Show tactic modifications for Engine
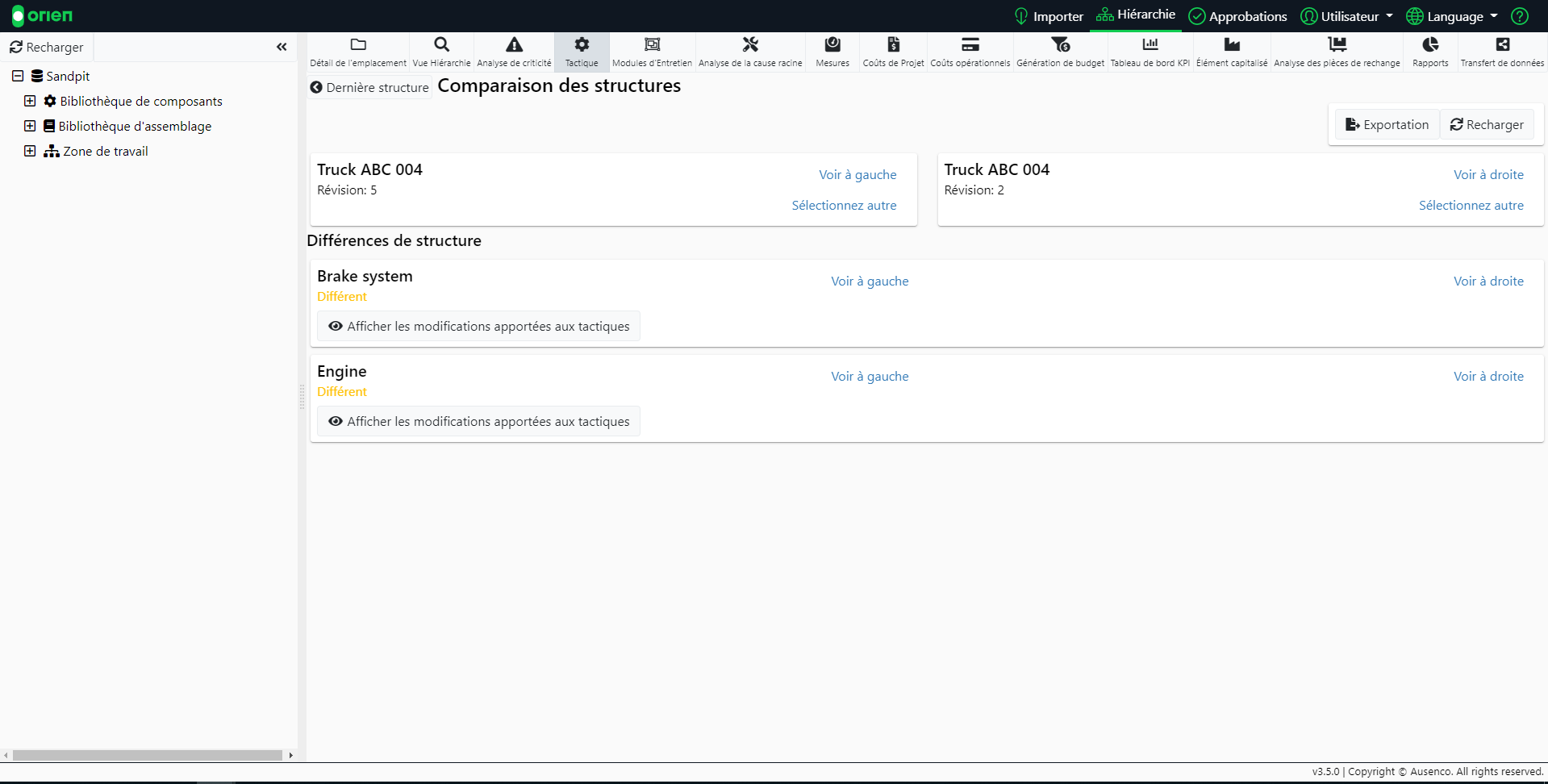 pyautogui.click(x=478, y=421)
